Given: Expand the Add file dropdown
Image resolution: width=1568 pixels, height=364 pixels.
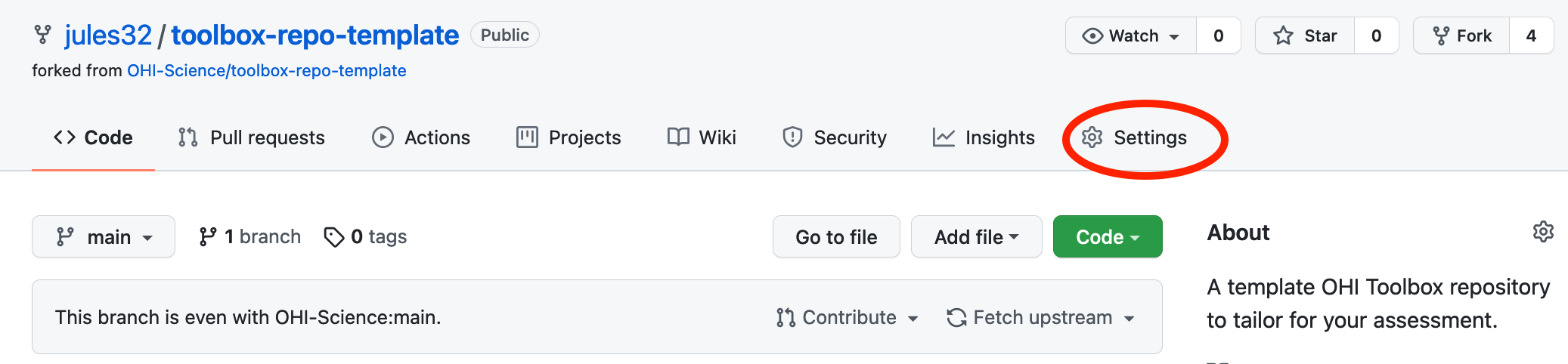Looking at the screenshot, I should pyautogui.click(x=977, y=237).
